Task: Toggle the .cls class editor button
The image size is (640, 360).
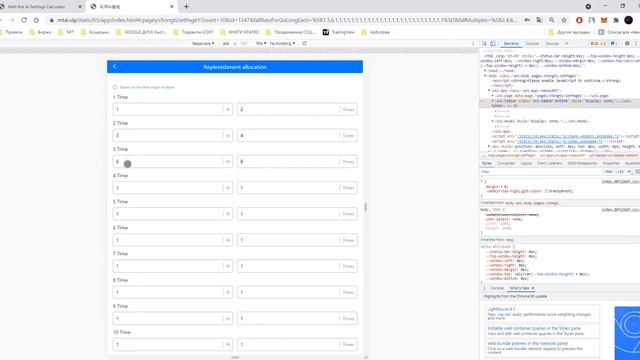Action: 620,172
